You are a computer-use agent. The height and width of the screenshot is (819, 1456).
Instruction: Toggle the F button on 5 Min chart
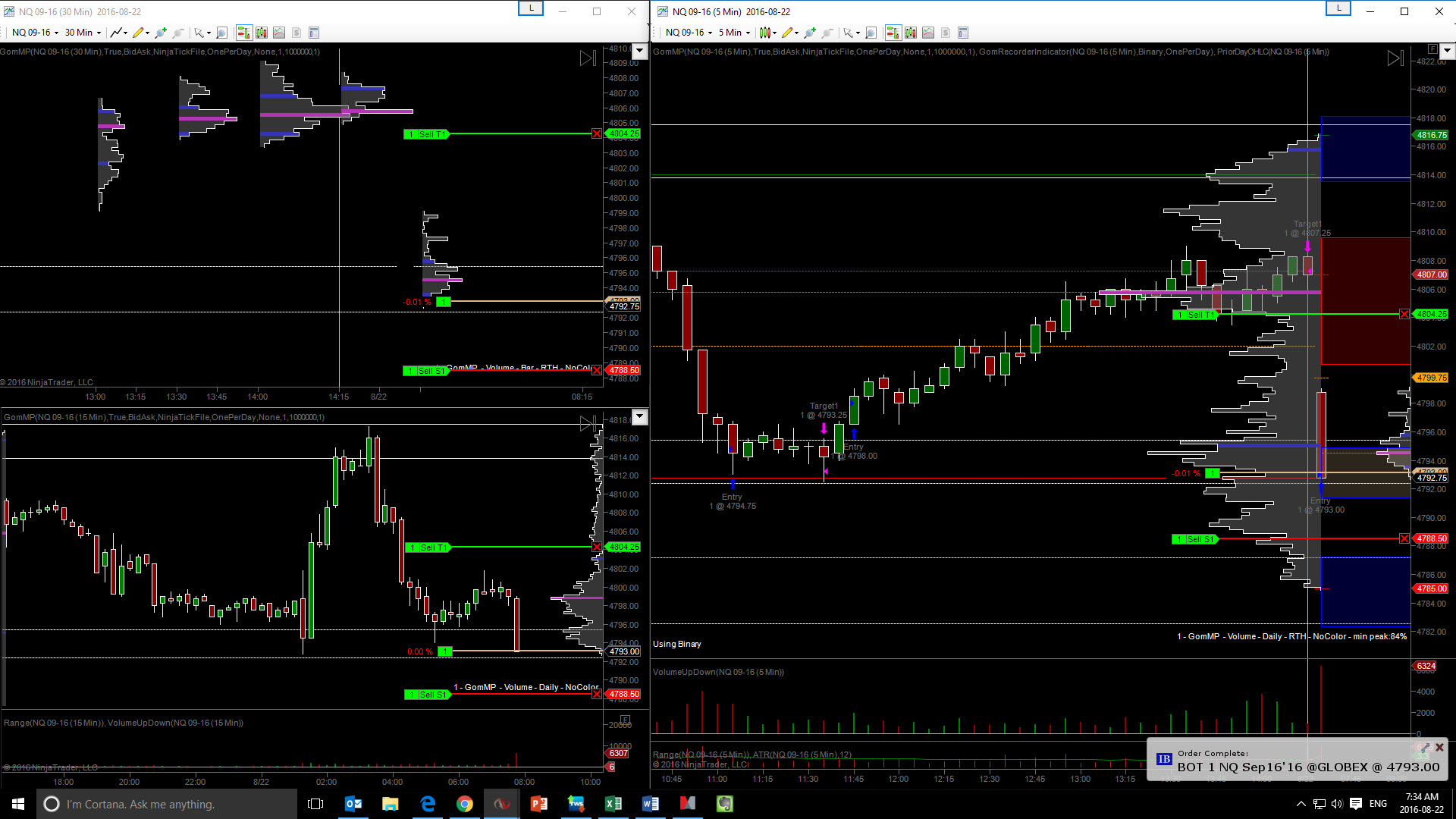[x=1432, y=49]
